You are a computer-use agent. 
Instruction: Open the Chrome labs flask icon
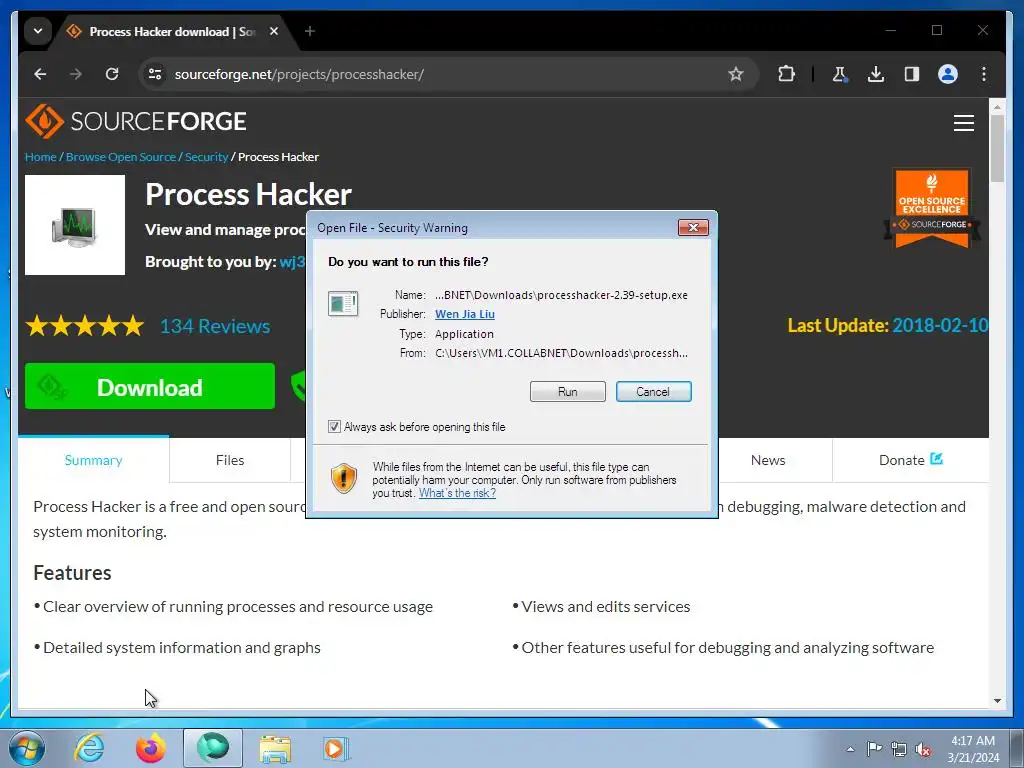pyautogui.click(x=840, y=74)
